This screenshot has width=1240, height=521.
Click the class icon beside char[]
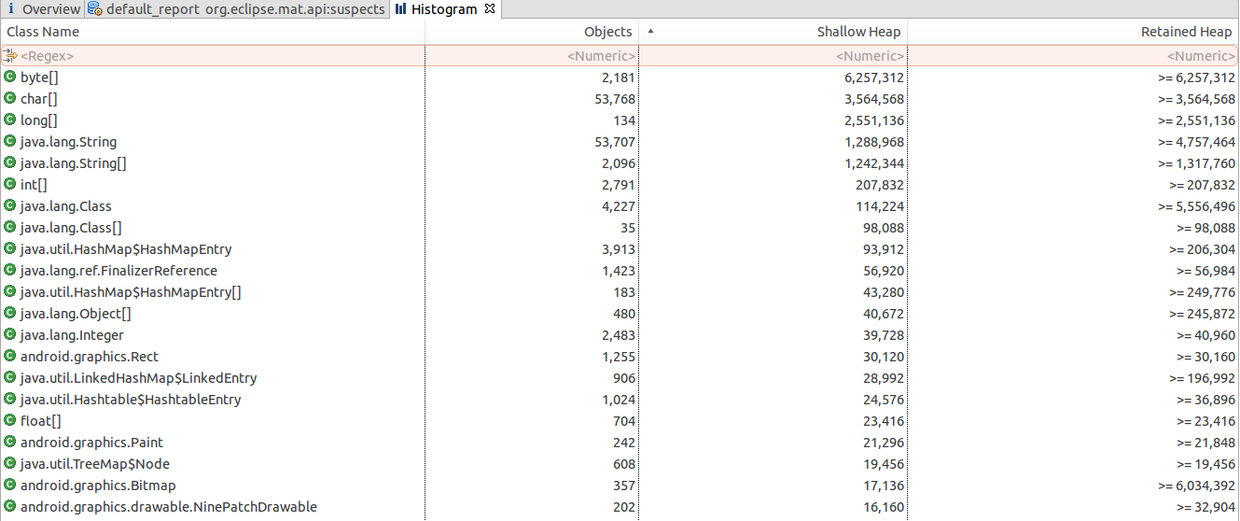pos(10,99)
